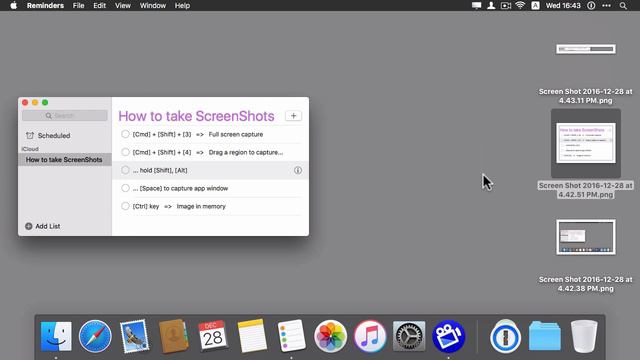
Task: Click the screen recording menu bar icon
Action: tap(506, 6)
